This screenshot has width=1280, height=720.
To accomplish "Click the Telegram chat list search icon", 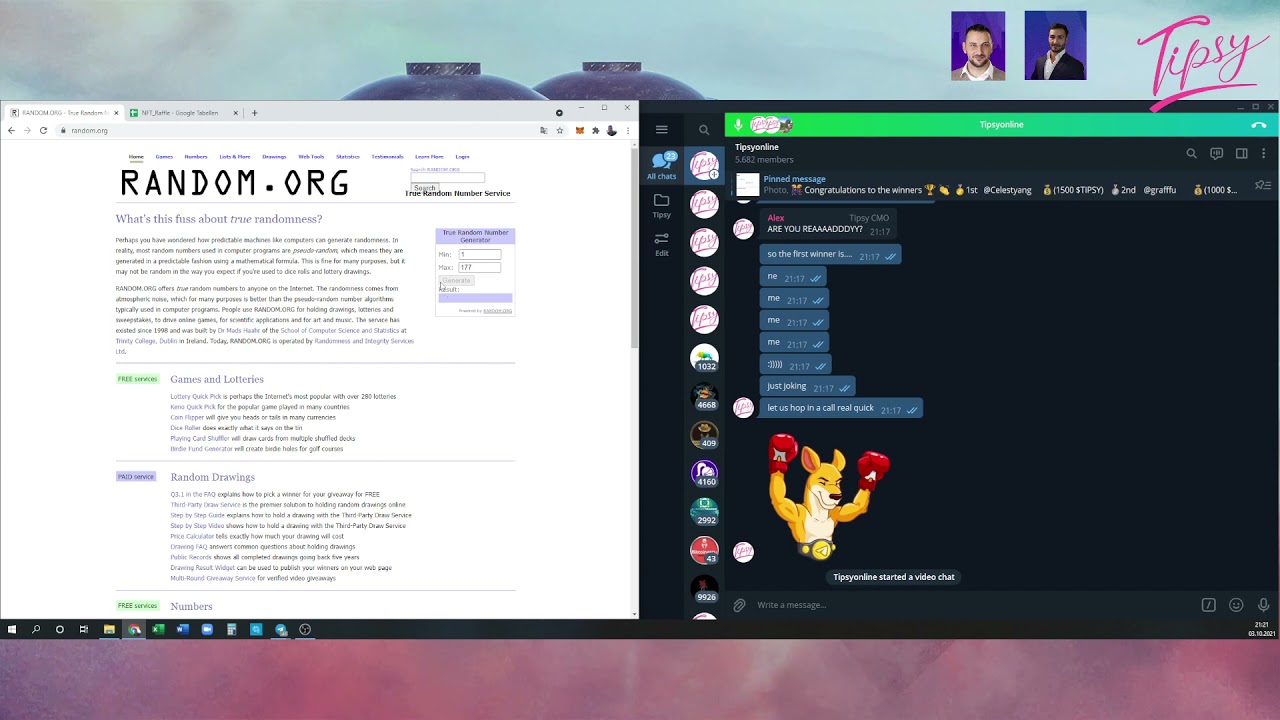I will click(704, 130).
